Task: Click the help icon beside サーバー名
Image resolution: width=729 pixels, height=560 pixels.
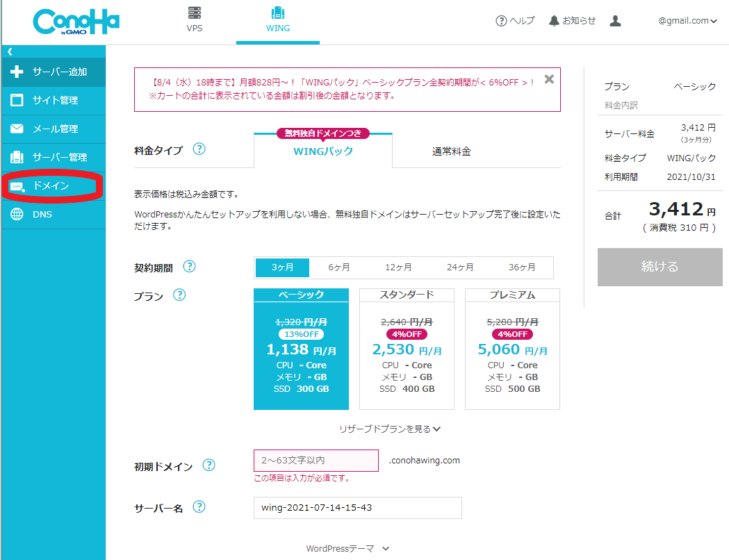Action: pyautogui.click(x=199, y=507)
